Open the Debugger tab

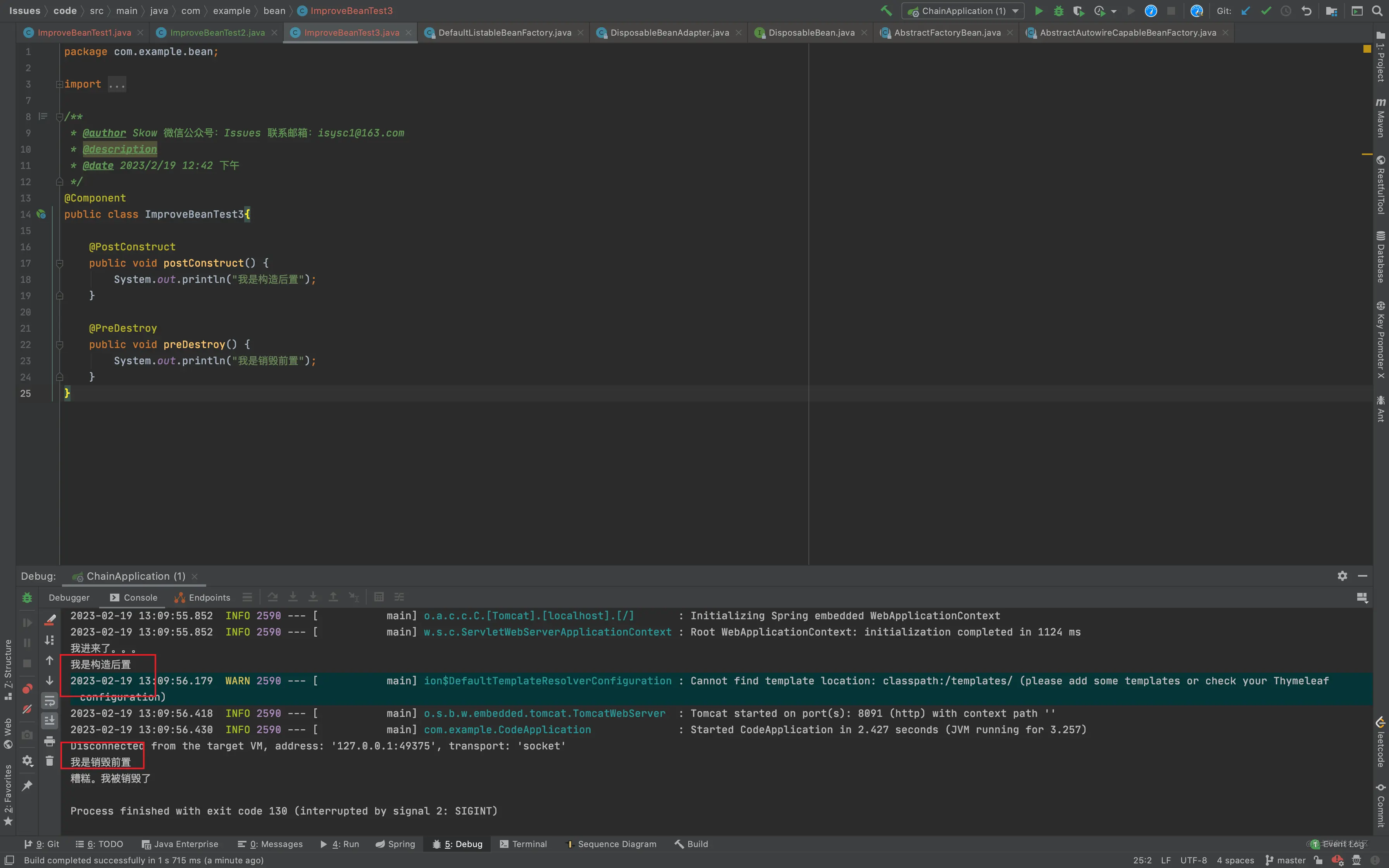(x=69, y=598)
